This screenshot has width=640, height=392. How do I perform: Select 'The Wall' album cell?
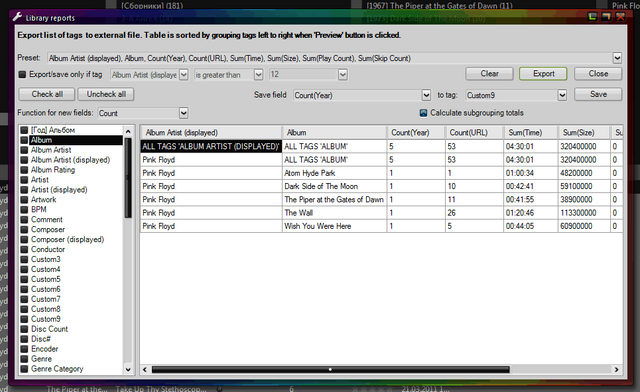(334, 213)
